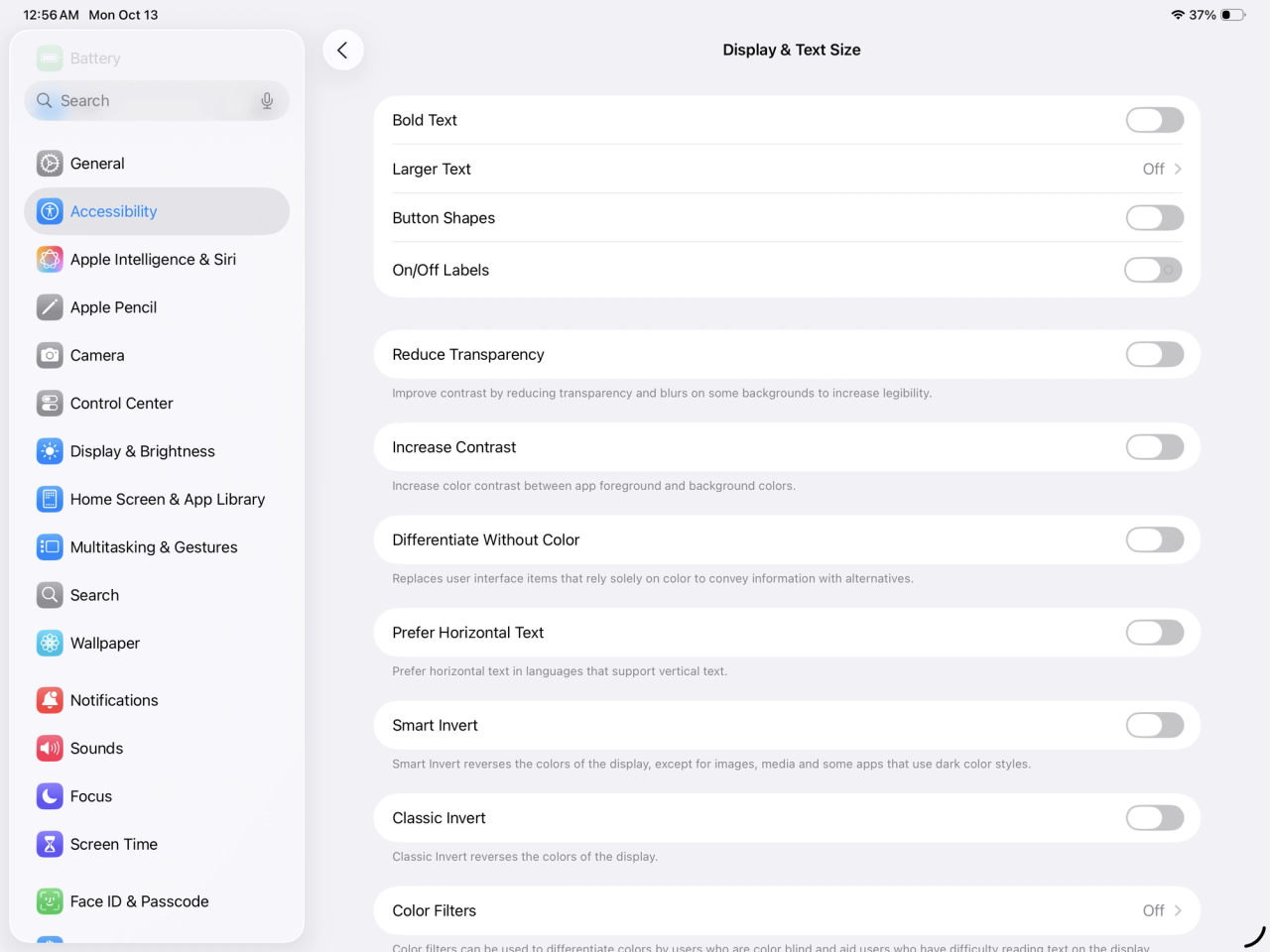Open the Wallpaper snowflake icon
Viewport: 1270px width, 952px height.
coord(50,643)
